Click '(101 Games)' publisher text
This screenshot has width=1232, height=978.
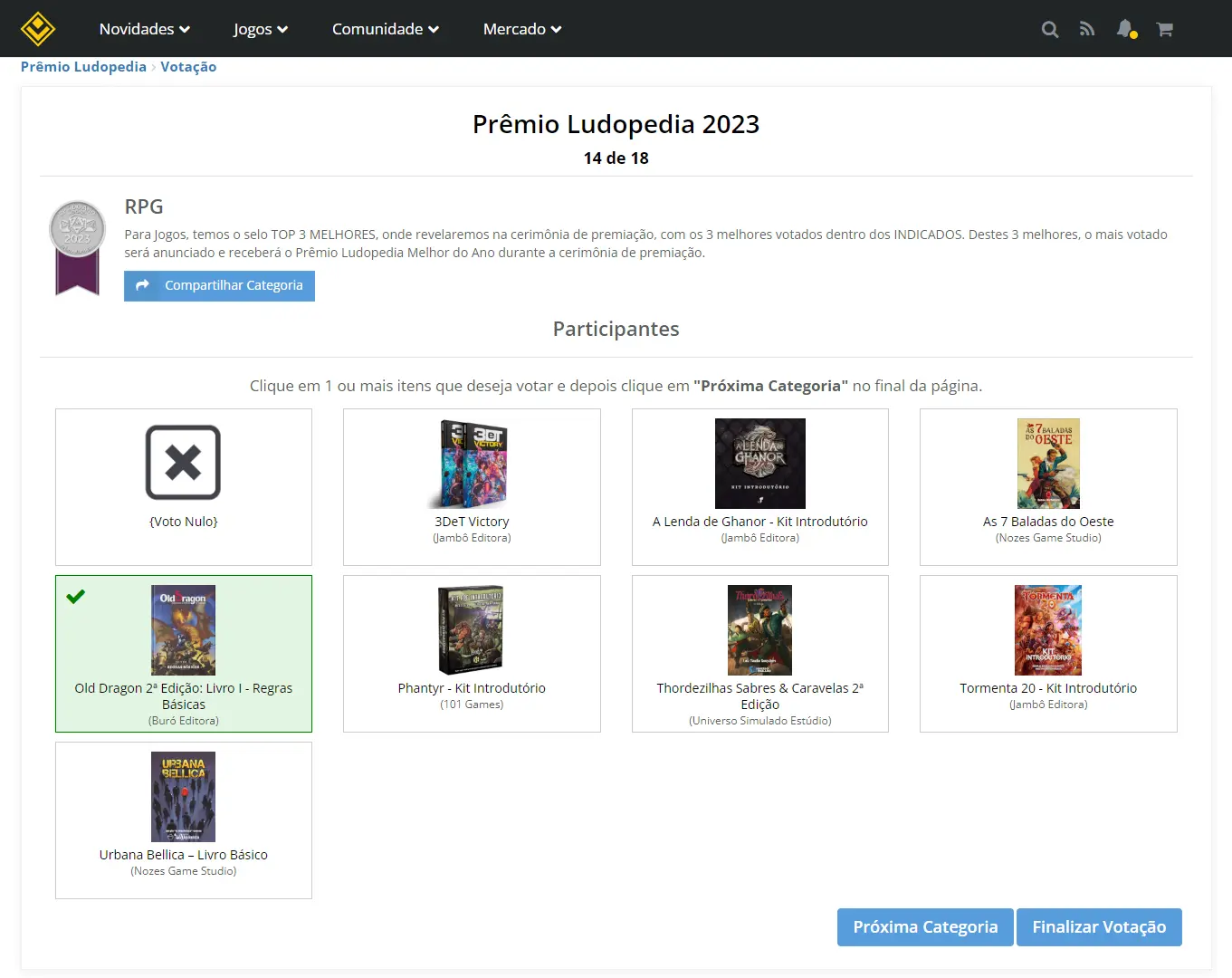pyautogui.click(x=472, y=705)
